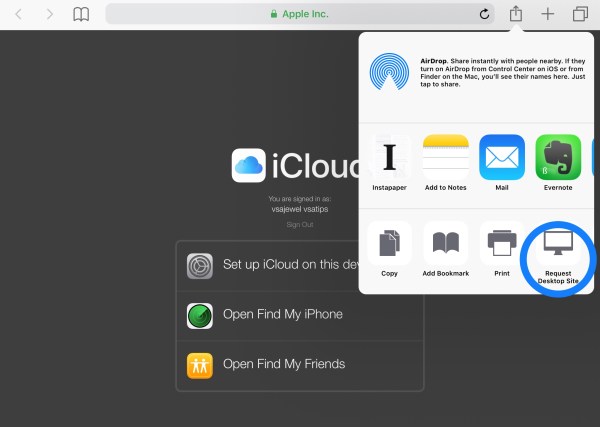Show all tabs with the overview icon
The width and height of the screenshot is (600, 427).
tap(580, 14)
